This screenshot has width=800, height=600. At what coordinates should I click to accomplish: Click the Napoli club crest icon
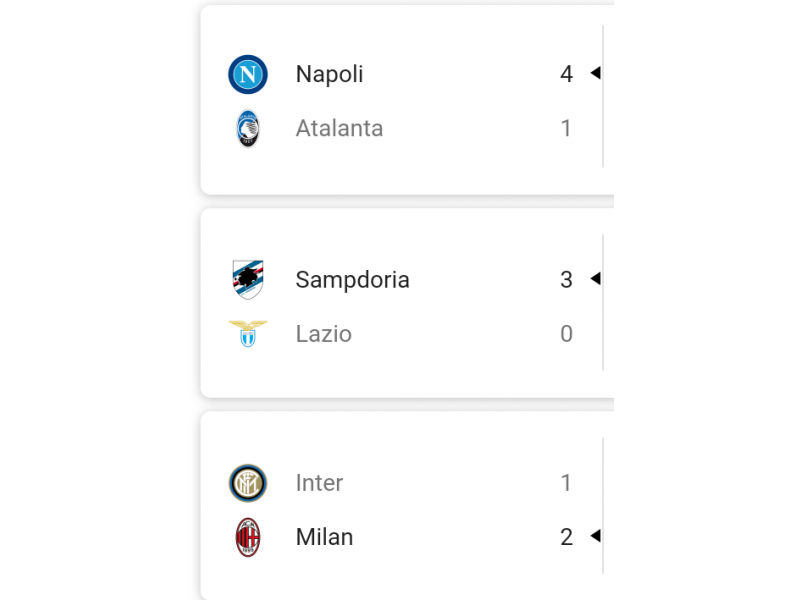(248, 74)
